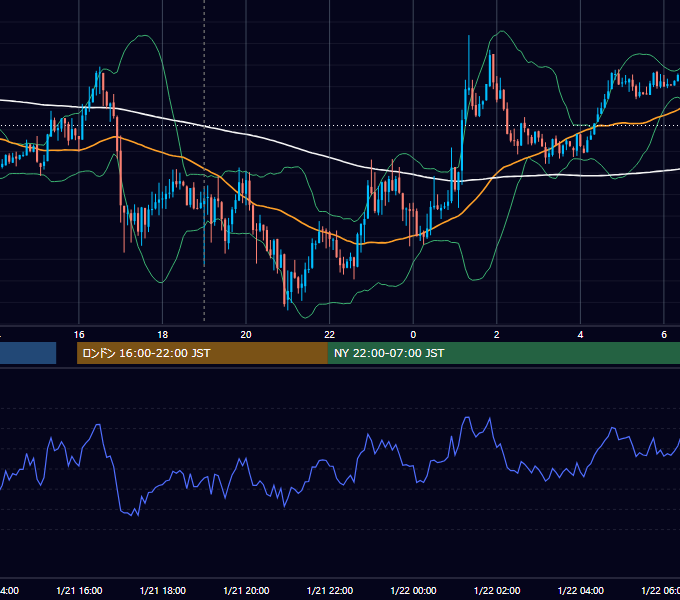Image resolution: width=680 pixels, height=600 pixels.
Task: Click the 1/21 20:00 time label
Action: coord(246,590)
